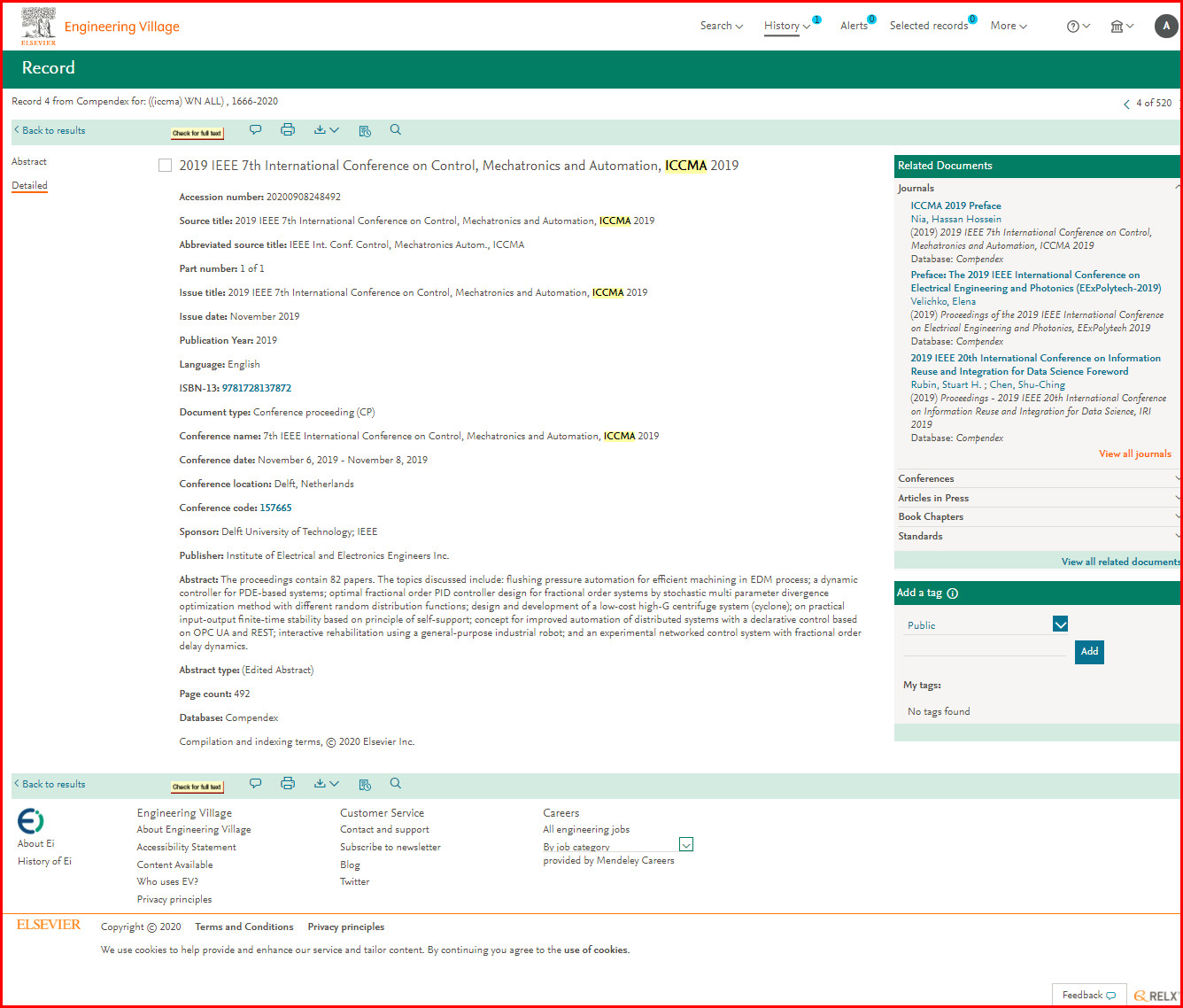The height and width of the screenshot is (1008, 1183).
Task: Switch to the Abstract view
Action: tap(29, 161)
